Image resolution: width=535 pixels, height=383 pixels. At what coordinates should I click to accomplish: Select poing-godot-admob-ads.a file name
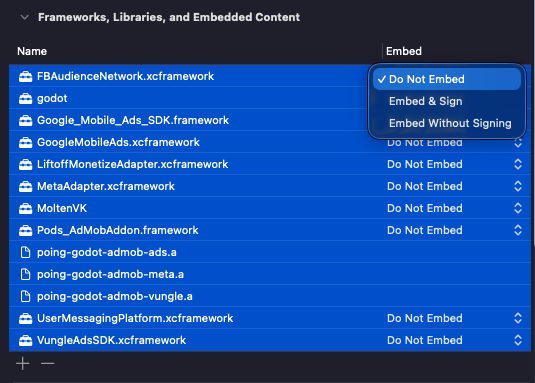click(107, 252)
